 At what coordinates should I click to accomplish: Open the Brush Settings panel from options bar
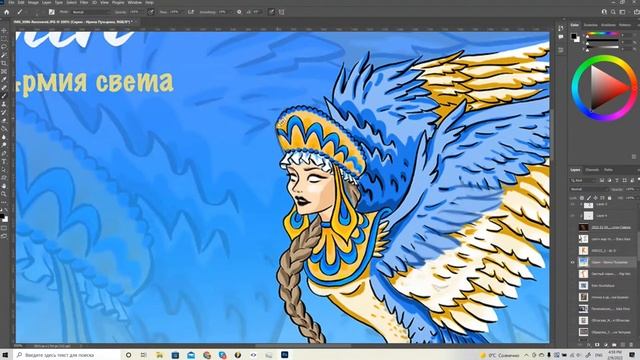[x=52, y=12]
